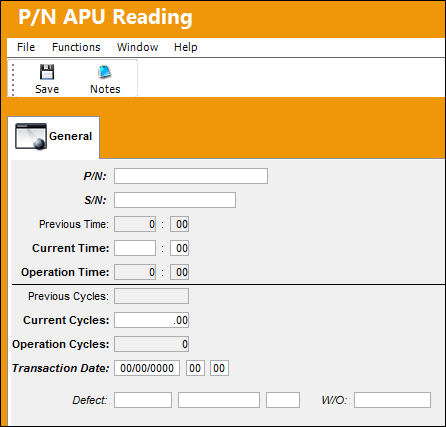The height and width of the screenshot is (427, 446).
Task: Click the Operation Time minutes field
Action: (x=179, y=272)
